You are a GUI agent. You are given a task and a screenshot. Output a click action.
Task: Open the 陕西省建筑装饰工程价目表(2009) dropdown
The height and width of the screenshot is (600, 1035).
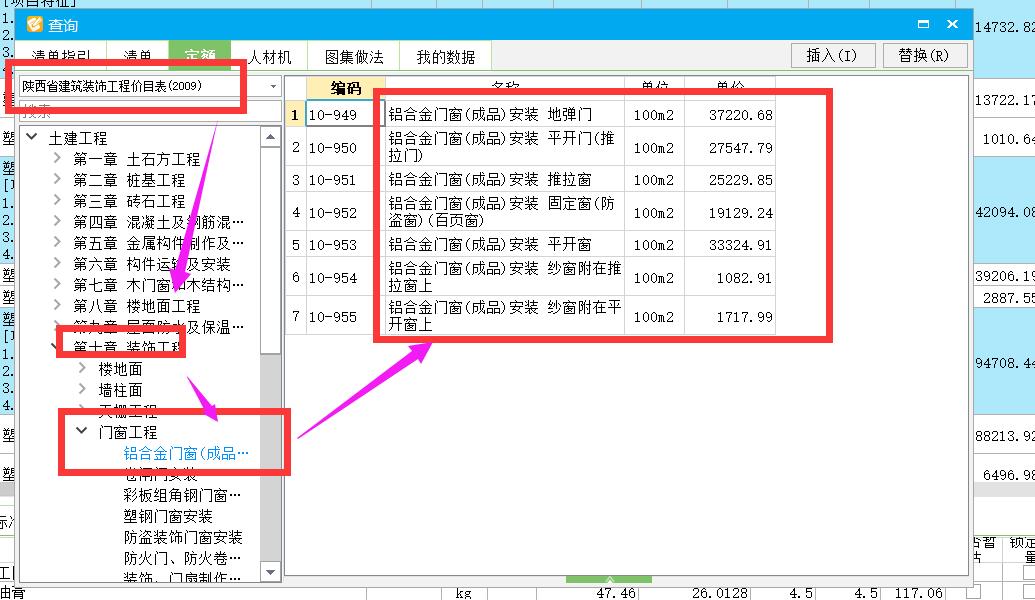(x=271, y=87)
